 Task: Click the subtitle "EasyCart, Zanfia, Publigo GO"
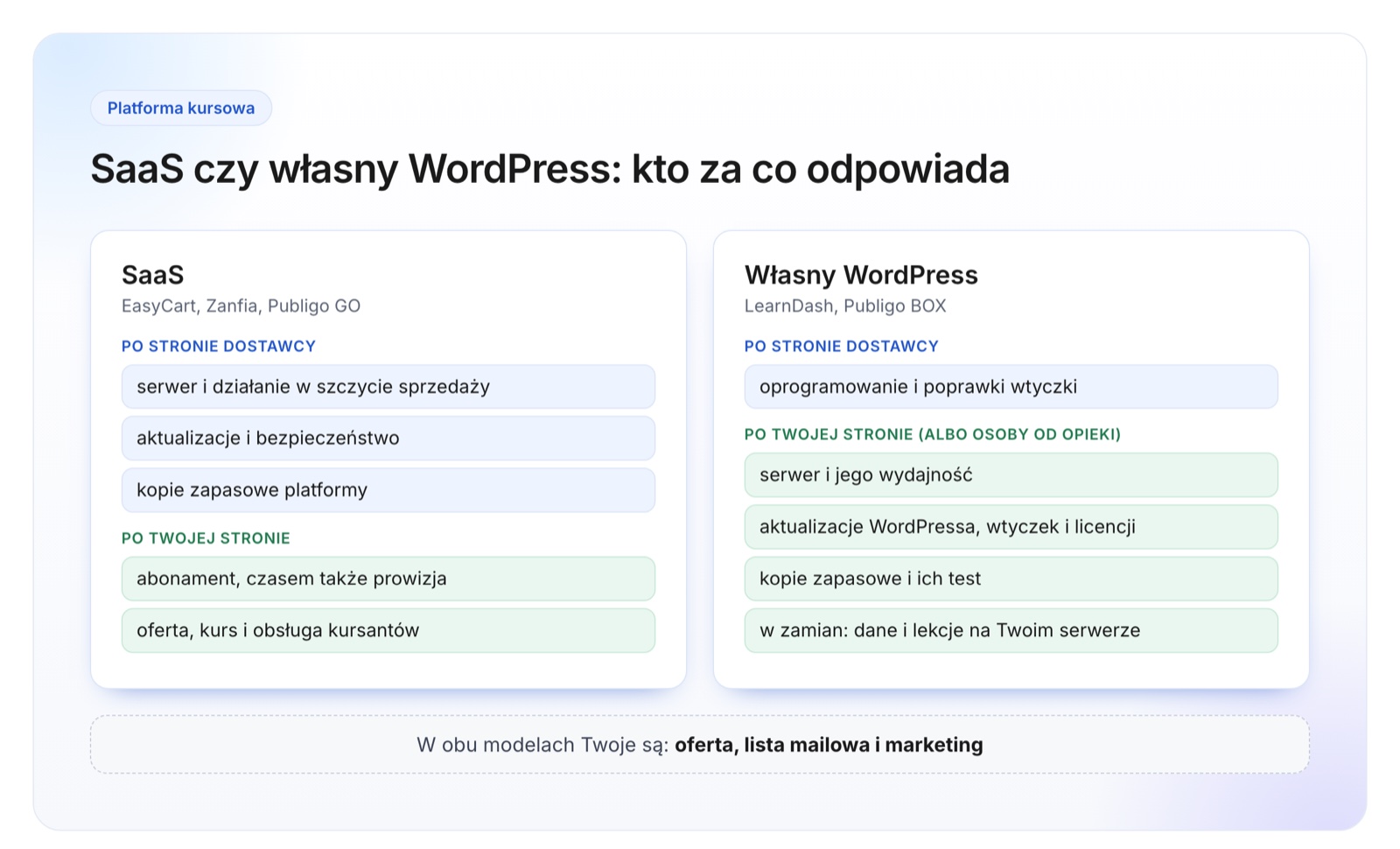[x=241, y=306]
